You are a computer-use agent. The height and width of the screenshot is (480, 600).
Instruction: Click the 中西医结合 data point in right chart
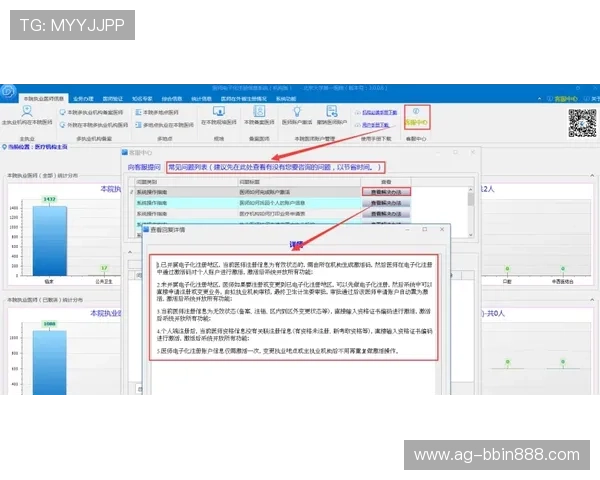pos(563,269)
